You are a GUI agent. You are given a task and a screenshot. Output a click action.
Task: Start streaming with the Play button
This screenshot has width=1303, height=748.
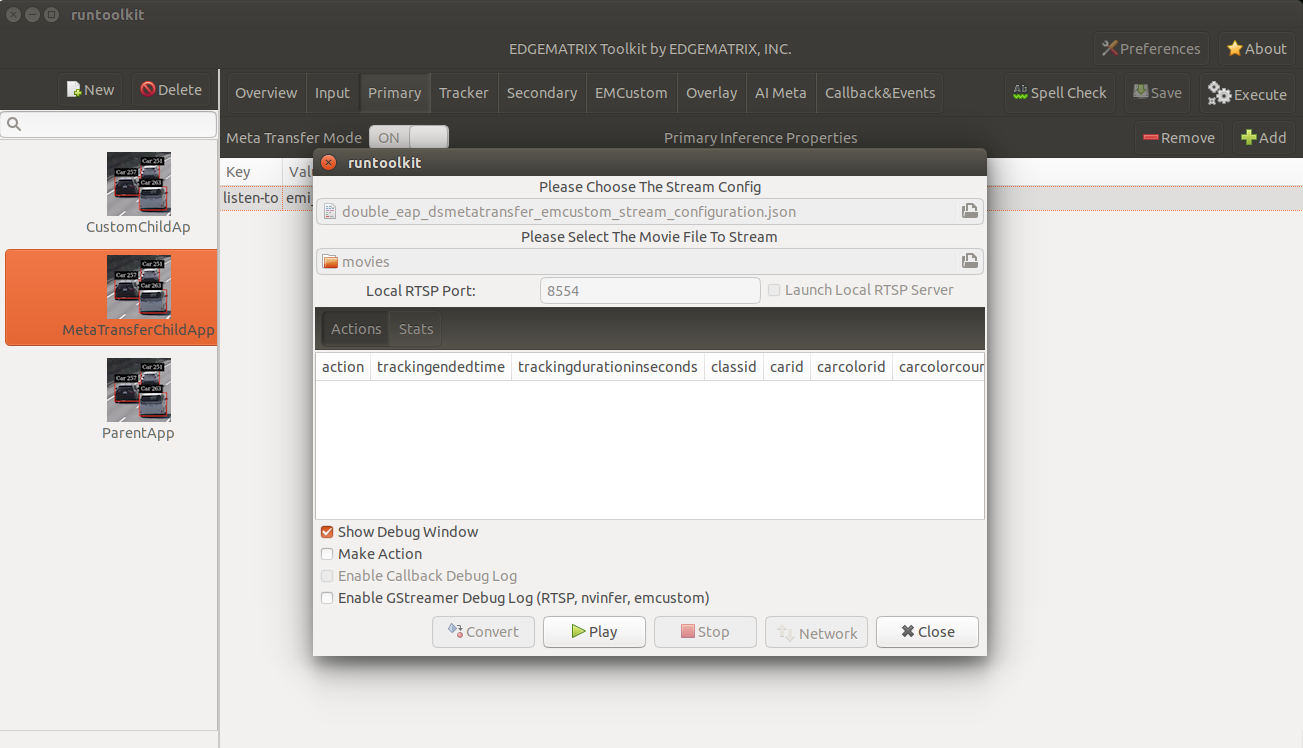594,632
